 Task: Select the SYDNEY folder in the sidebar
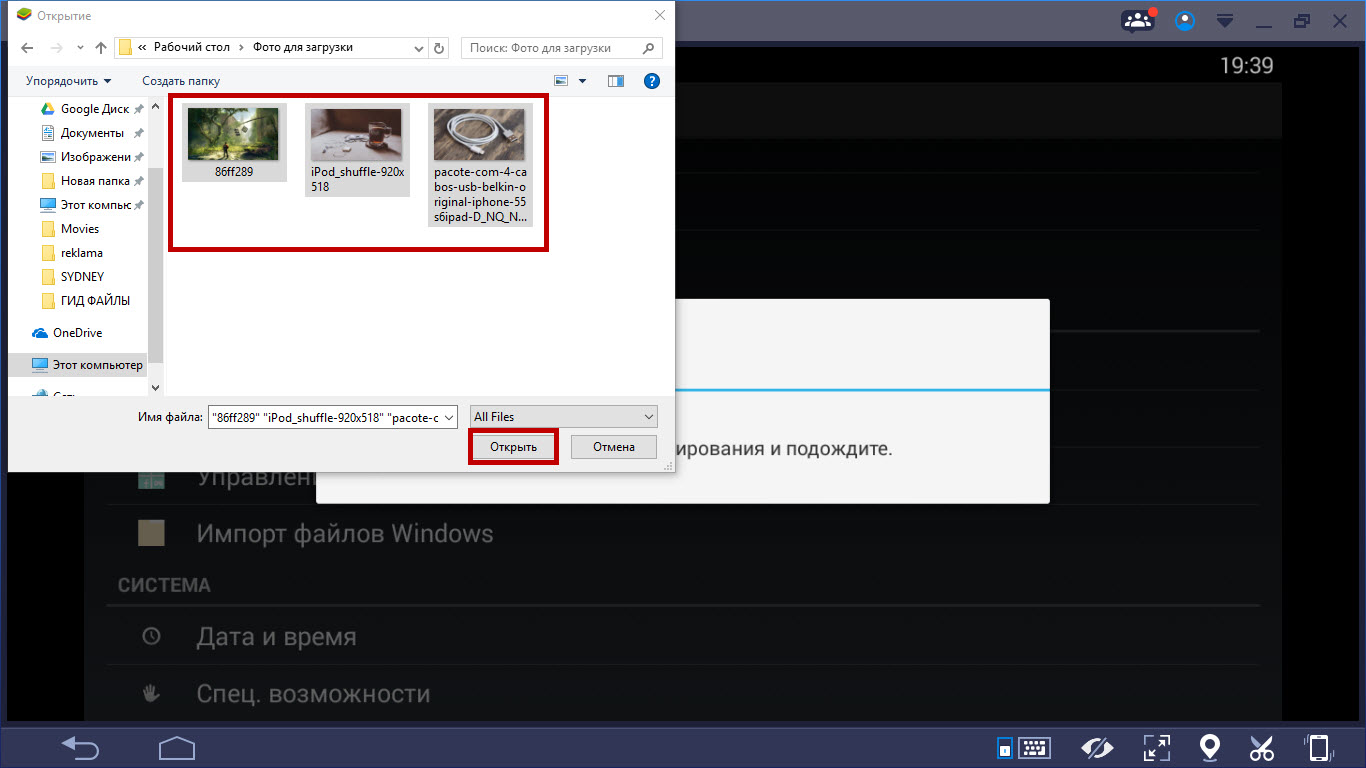click(x=82, y=277)
